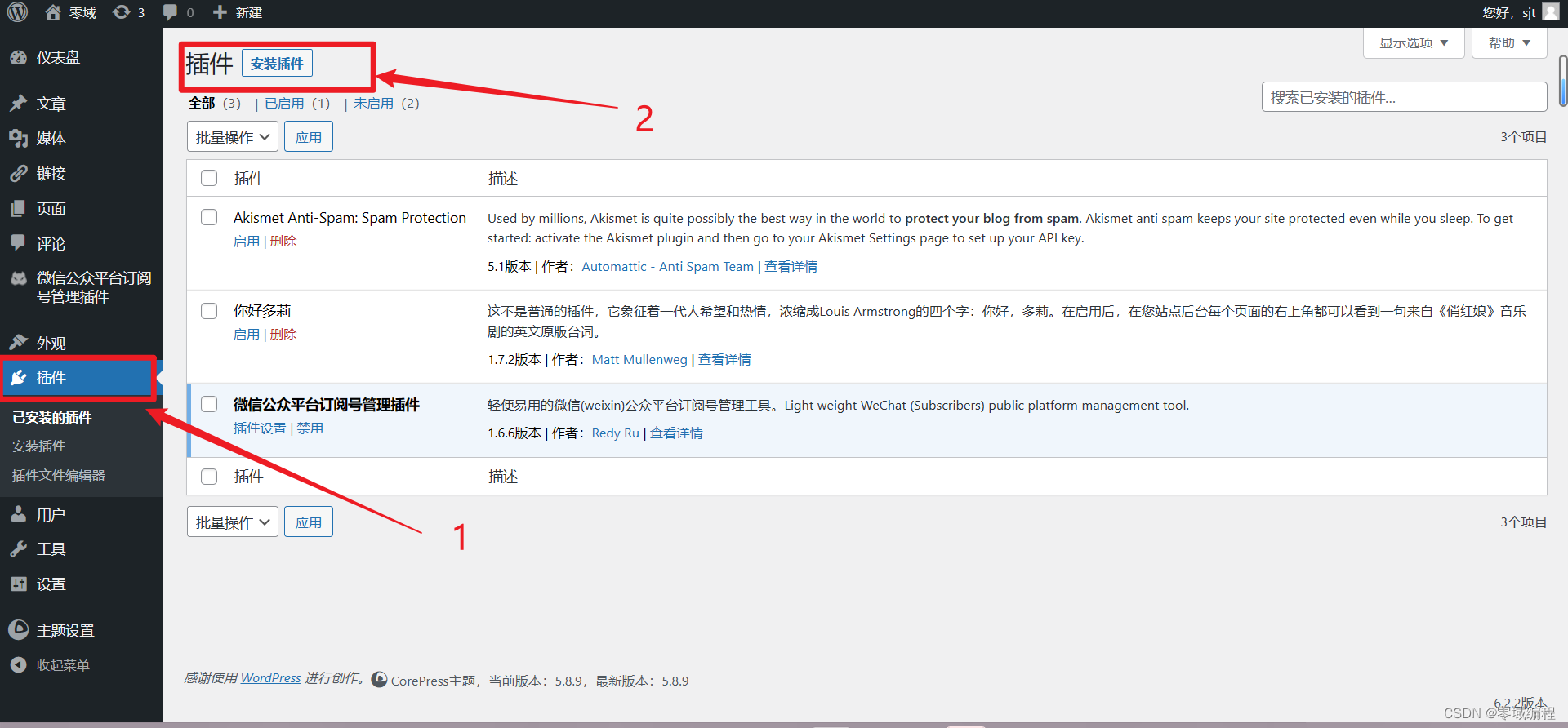Click the 文章 pushpin icon

point(18,104)
